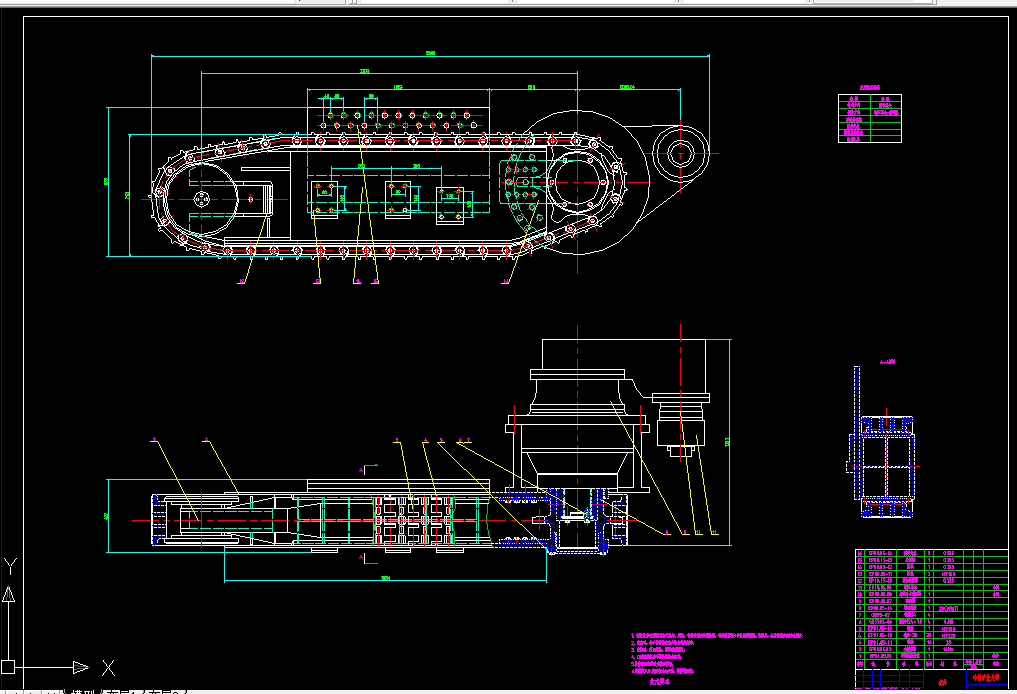The image size is (1017, 694).
Task: Click the UCS X axis arrowhead
Action: click(x=80, y=667)
